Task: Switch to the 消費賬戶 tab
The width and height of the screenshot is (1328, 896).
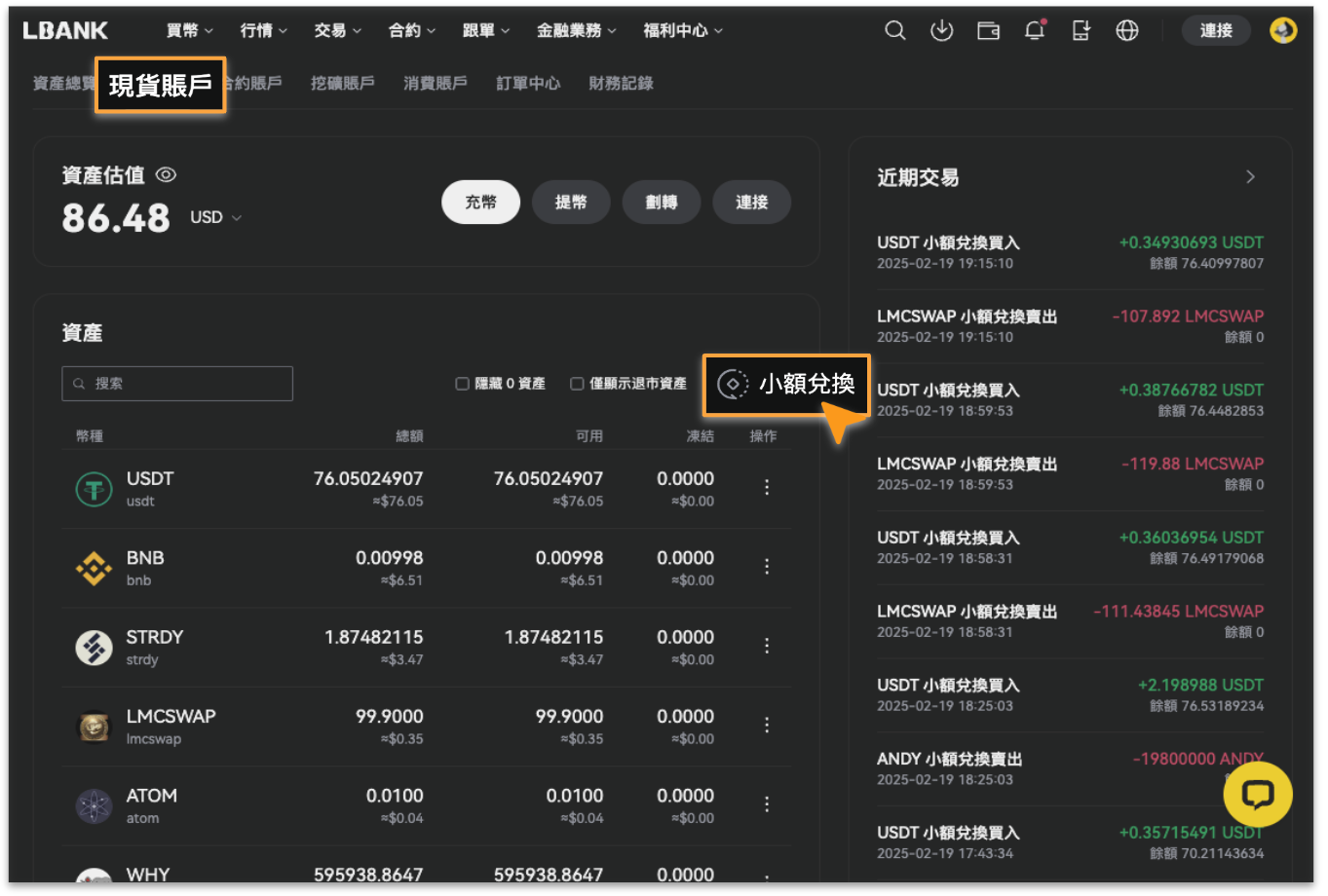Action: pyautogui.click(x=435, y=84)
